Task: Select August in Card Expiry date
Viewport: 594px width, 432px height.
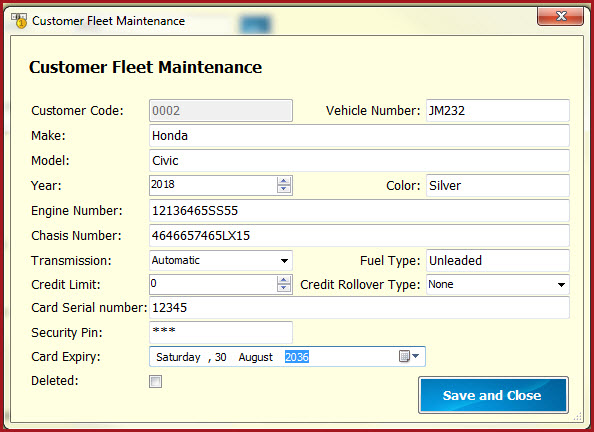Action: tap(255, 357)
